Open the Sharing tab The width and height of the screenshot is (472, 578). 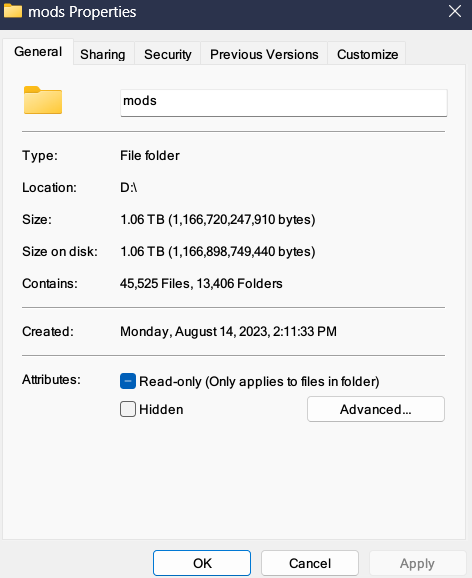pos(103,55)
